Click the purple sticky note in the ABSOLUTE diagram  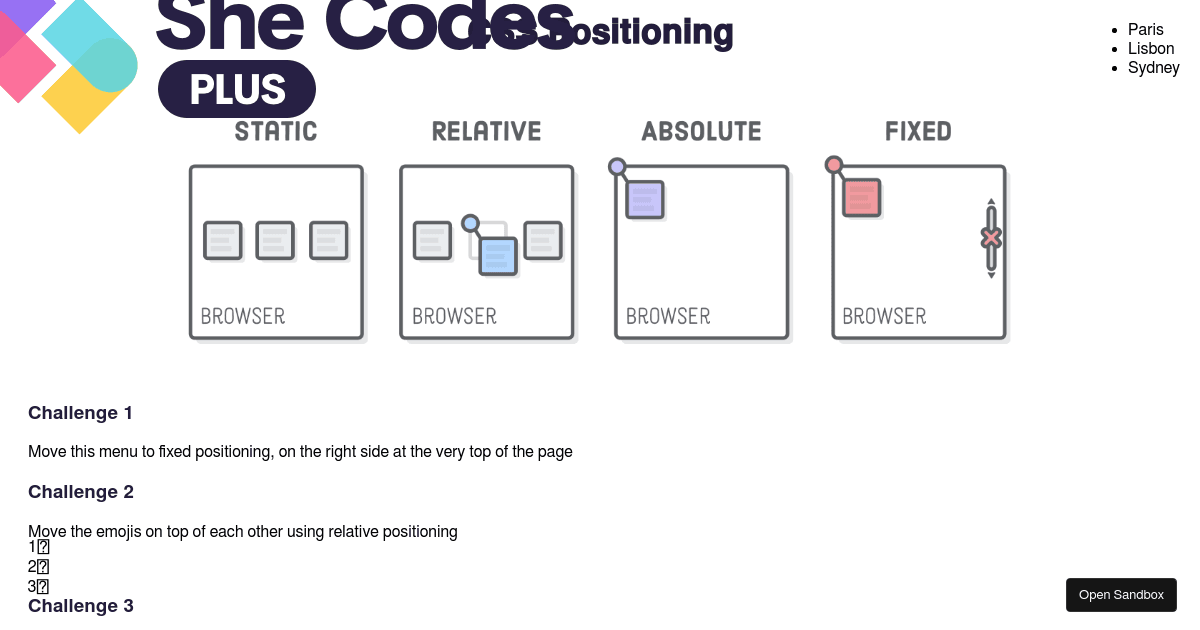[645, 199]
